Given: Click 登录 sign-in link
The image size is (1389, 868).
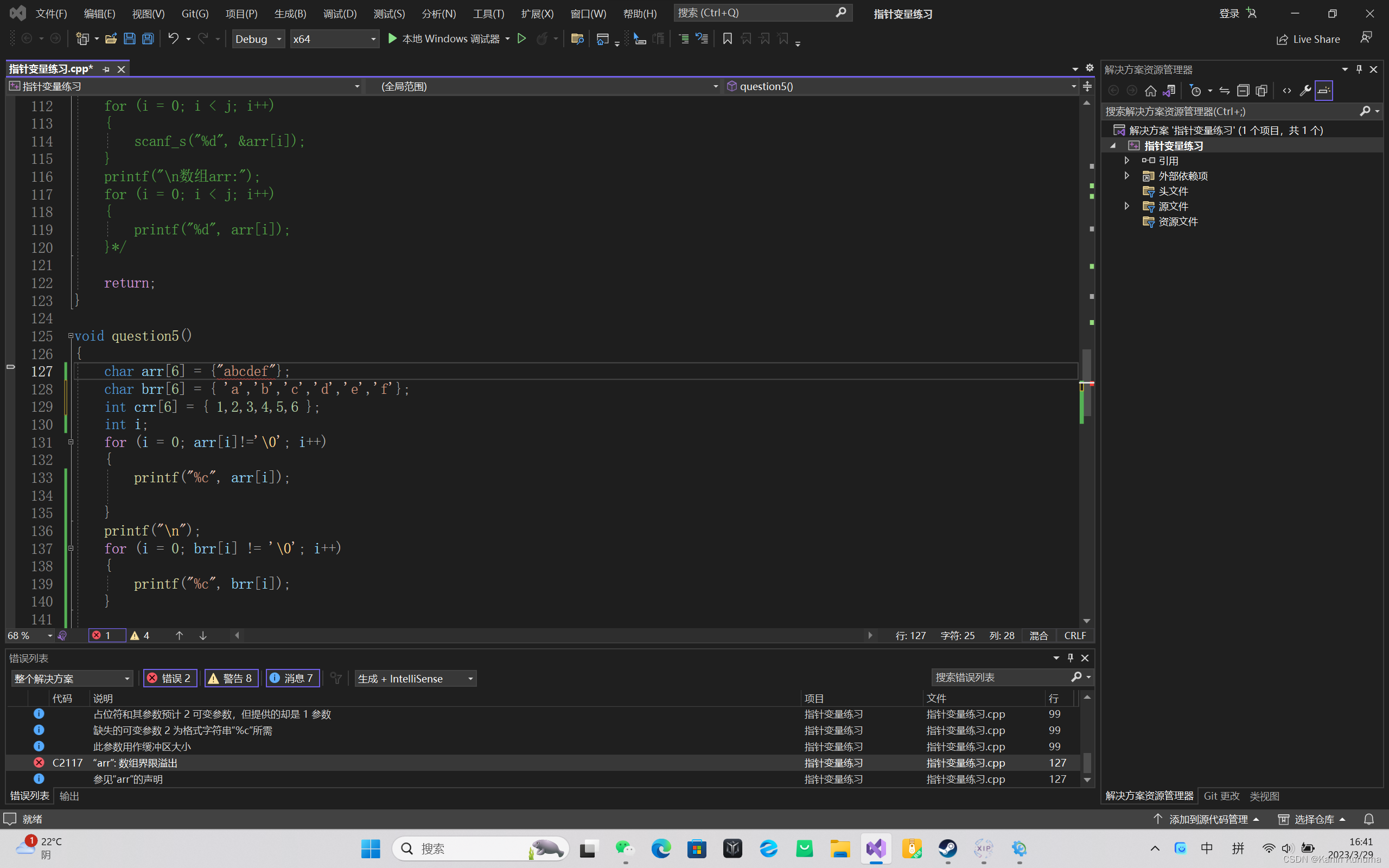Looking at the screenshot, I should tap(1229, 13).
